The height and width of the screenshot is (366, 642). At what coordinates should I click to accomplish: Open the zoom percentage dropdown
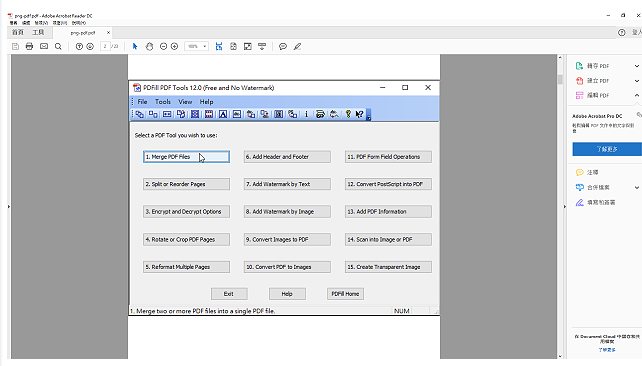[x=205, y=46]
